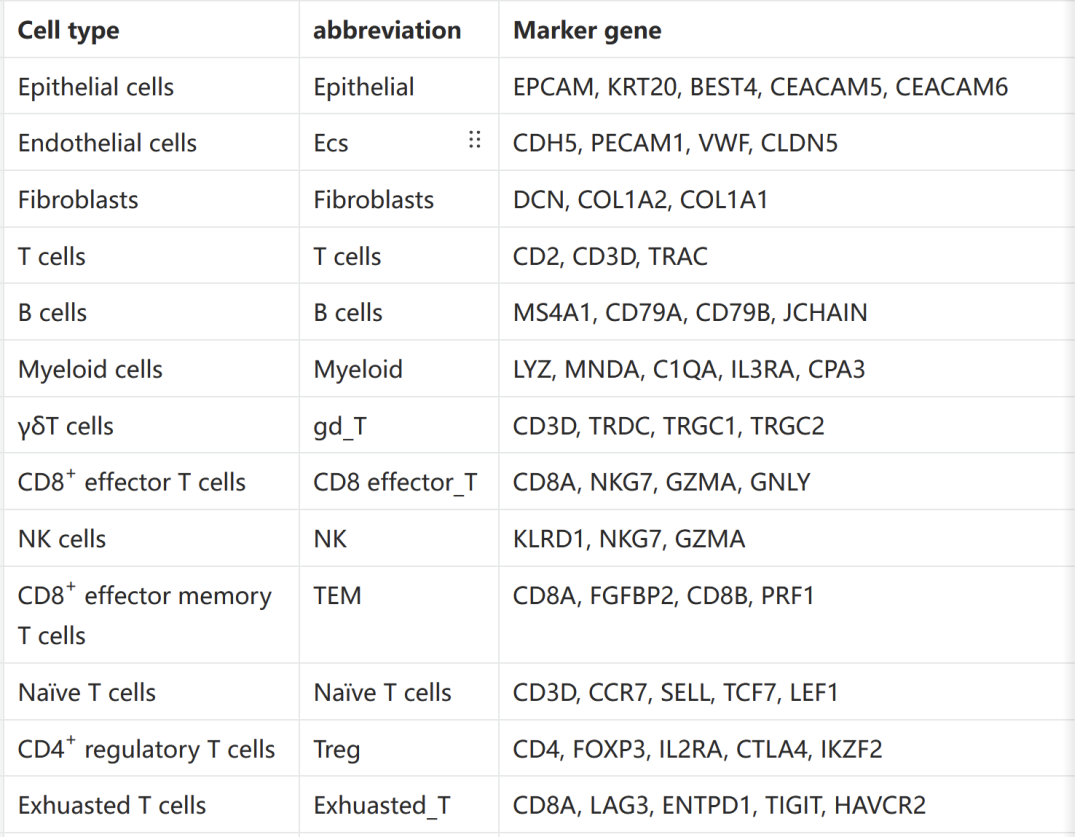Select the CD2, CD3D, TRAC cell
This screenshot has width=1080, height=837.
(610, 257)
